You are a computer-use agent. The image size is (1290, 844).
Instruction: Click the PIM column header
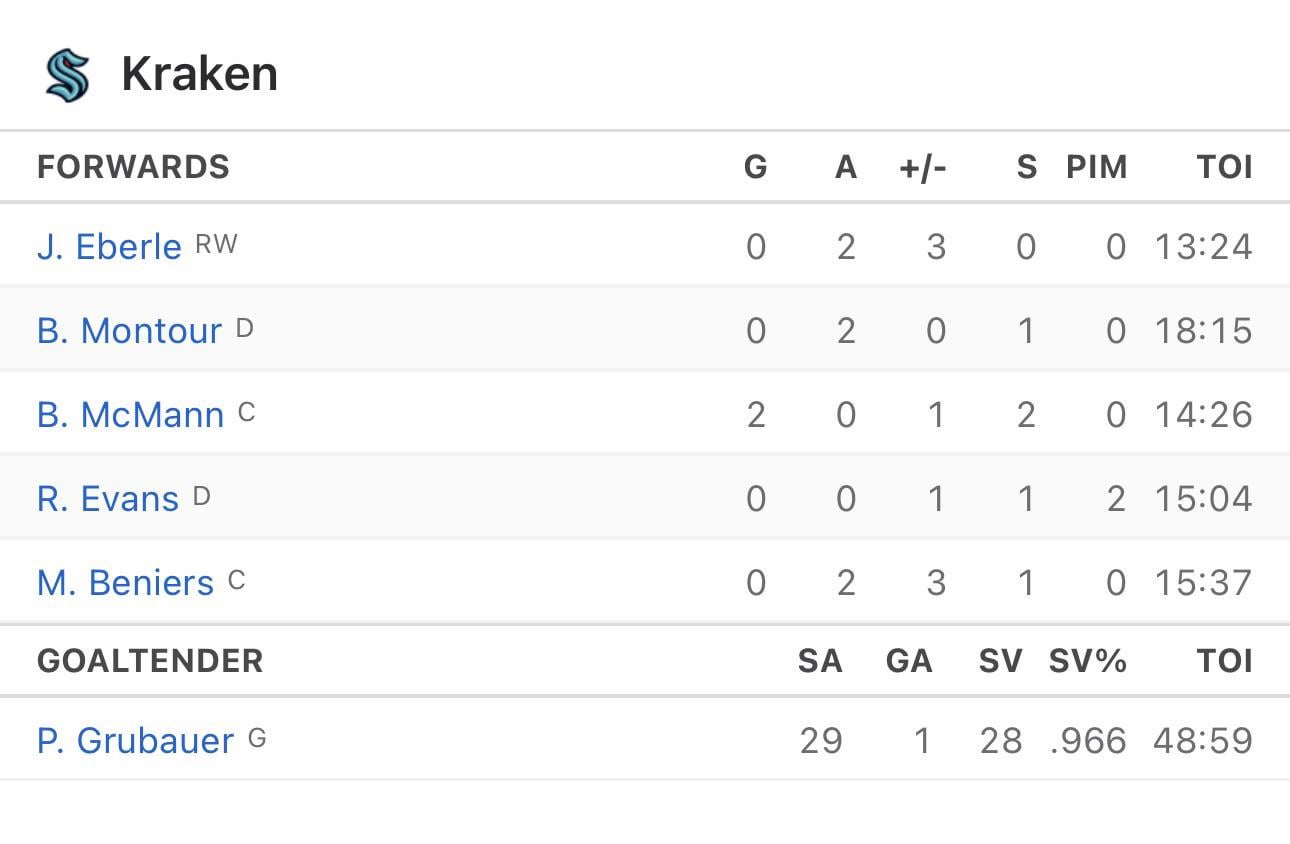(x=1097, y=167)
